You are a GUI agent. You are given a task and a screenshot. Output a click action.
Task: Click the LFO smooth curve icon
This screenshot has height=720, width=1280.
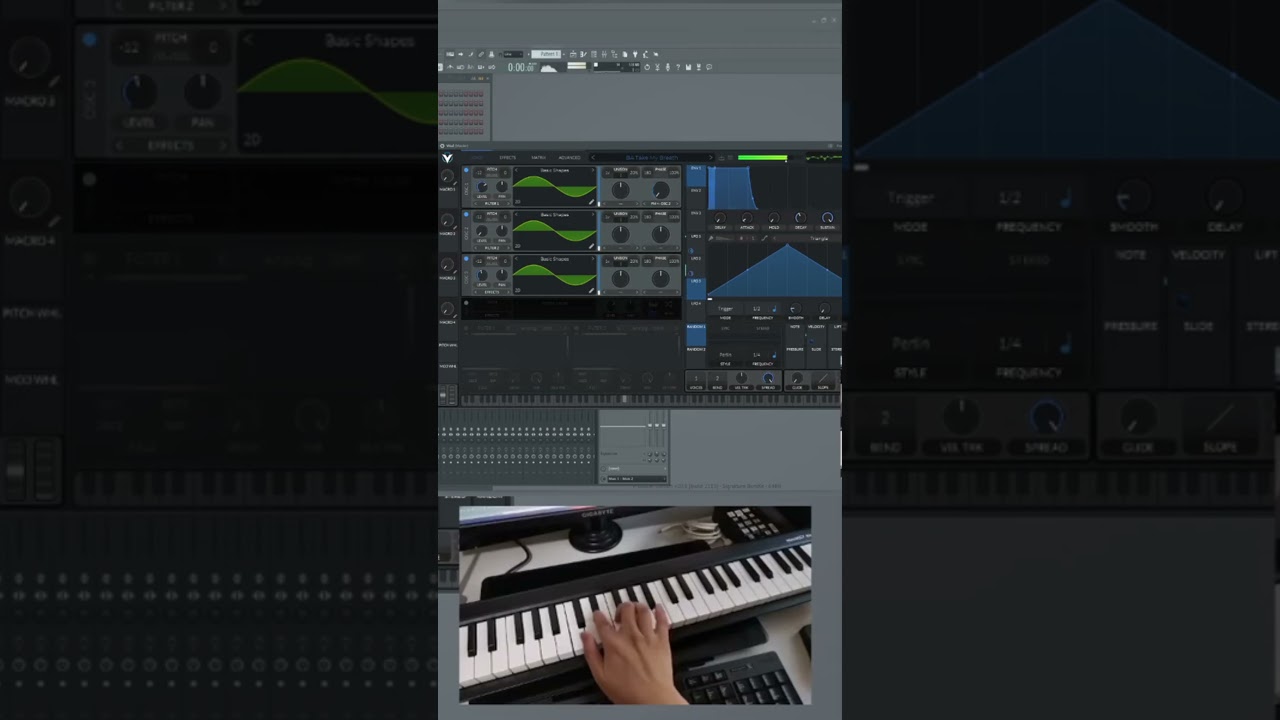point(765,238)
